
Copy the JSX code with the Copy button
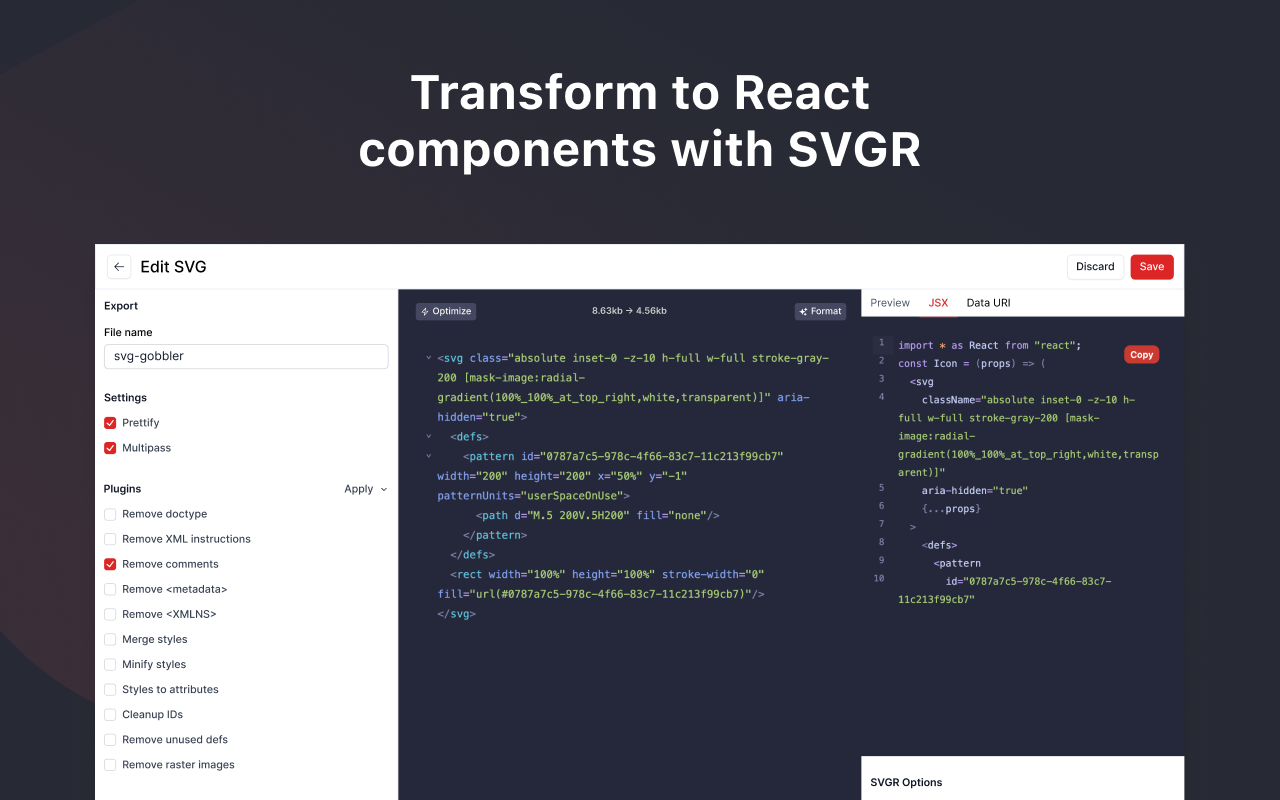pyautogui.click(x=1142, y=355)
